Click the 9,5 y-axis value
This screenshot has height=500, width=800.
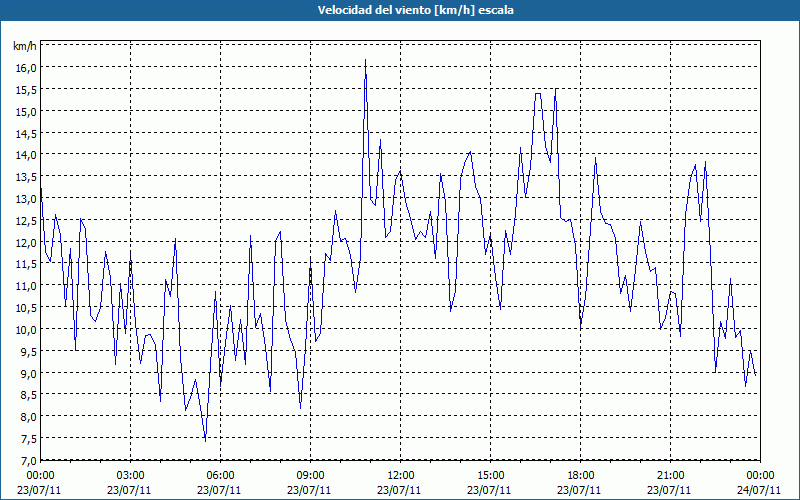(27, 352)
